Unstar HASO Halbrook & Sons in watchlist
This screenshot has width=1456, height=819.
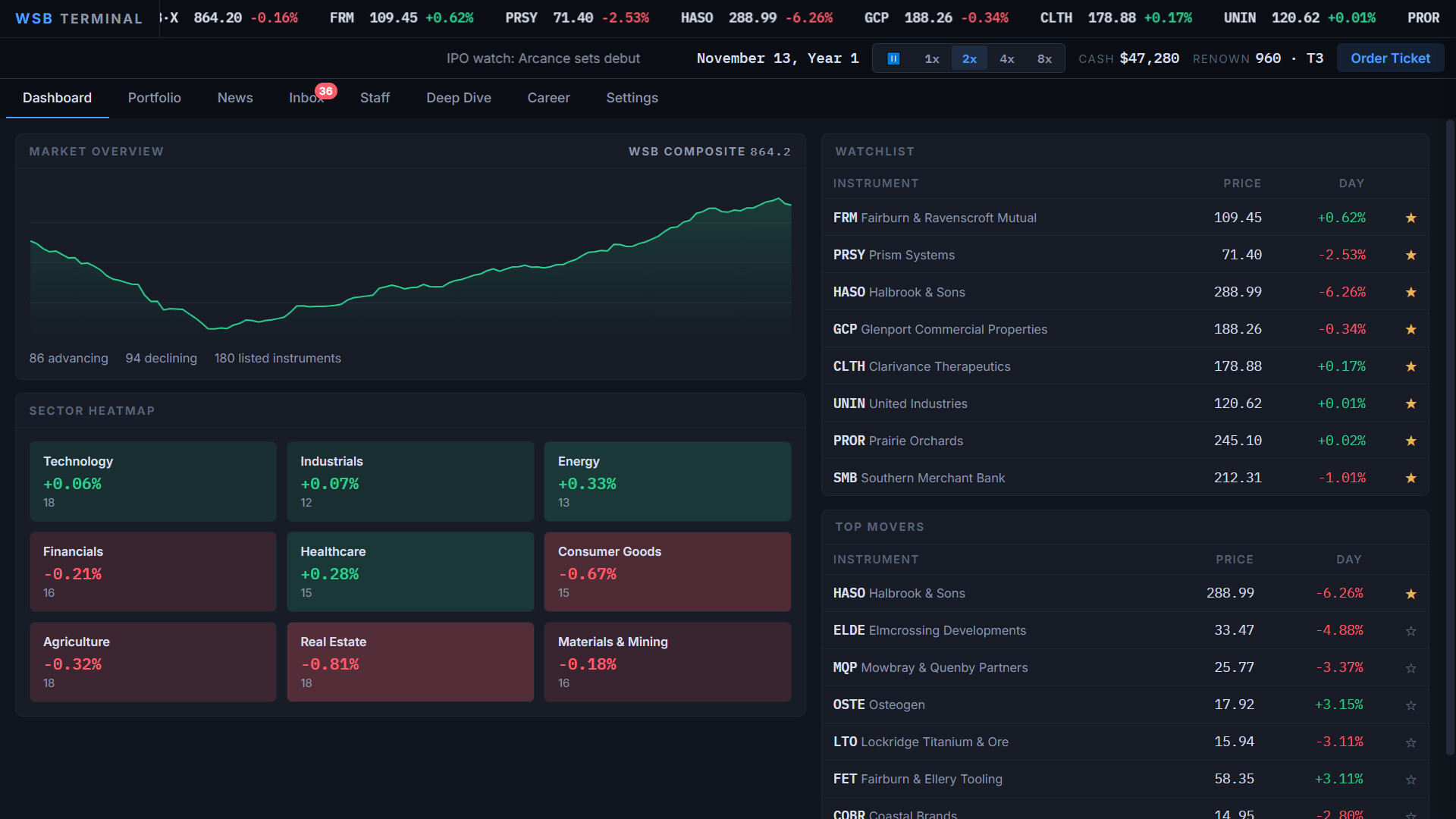click(1410, 292)
